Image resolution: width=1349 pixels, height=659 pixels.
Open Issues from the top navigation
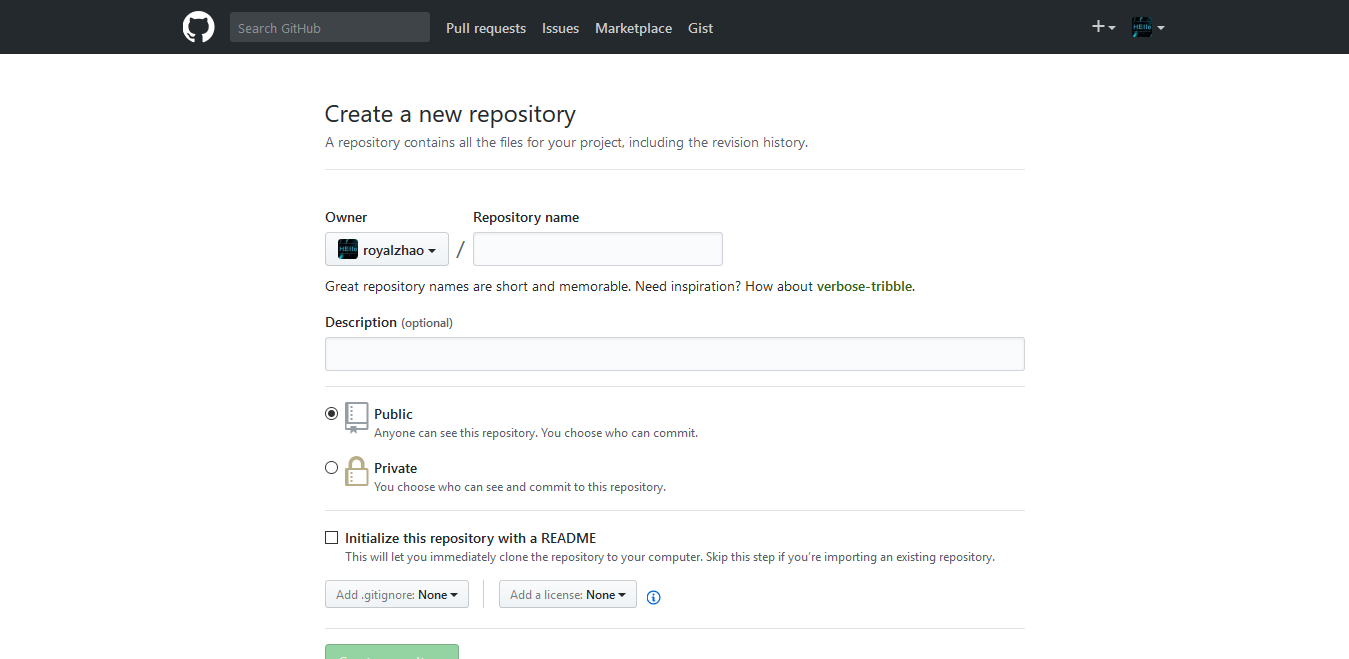(x=560, y=28)
